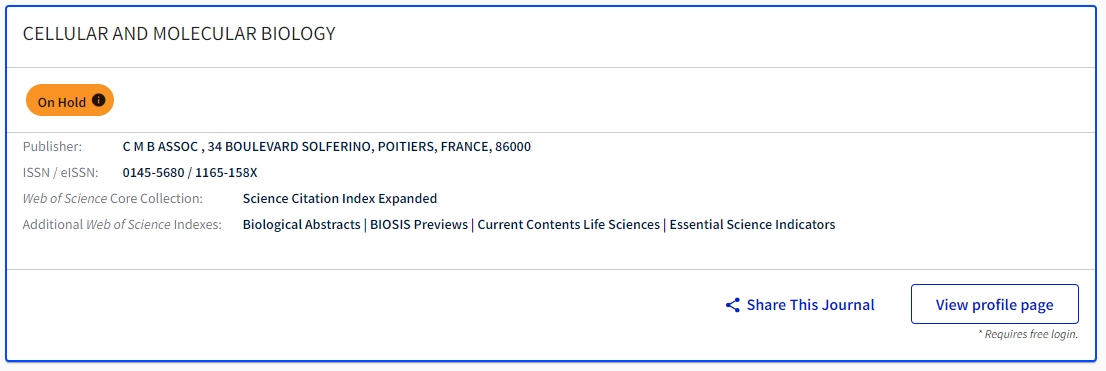1106x371 pixels.
Task: Click the publisher address C M B ASSOC text
Action: pyautogui.click(x=327, y=147)
